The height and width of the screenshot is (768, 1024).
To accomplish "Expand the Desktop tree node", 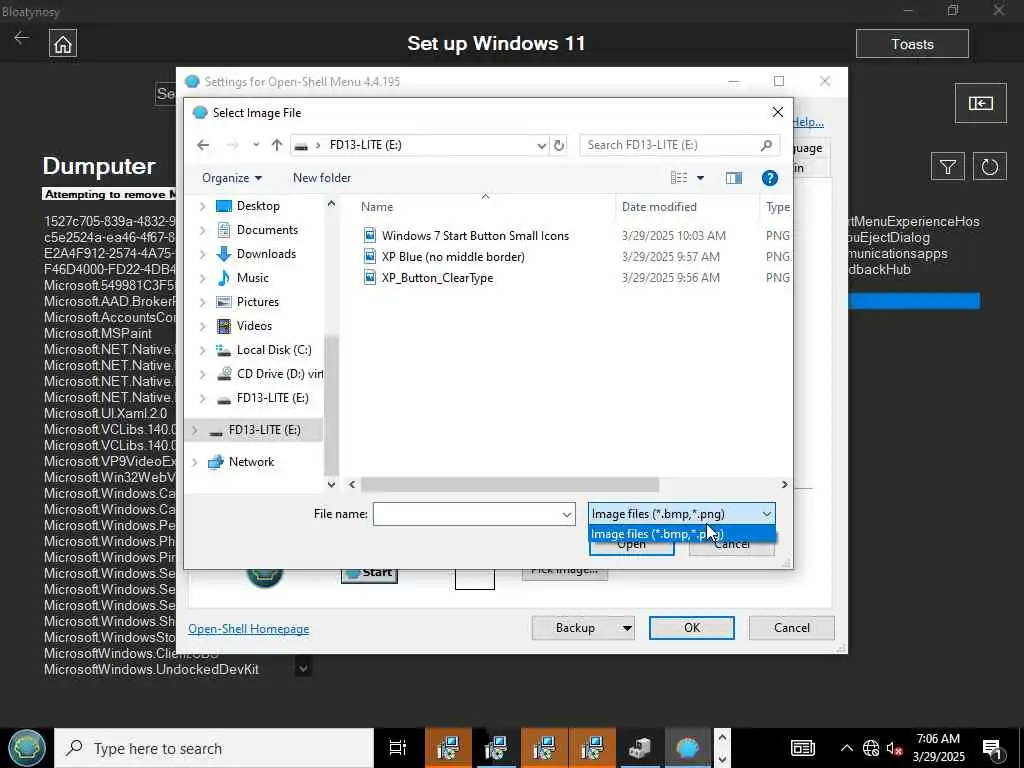I will (x=202, y=206).
